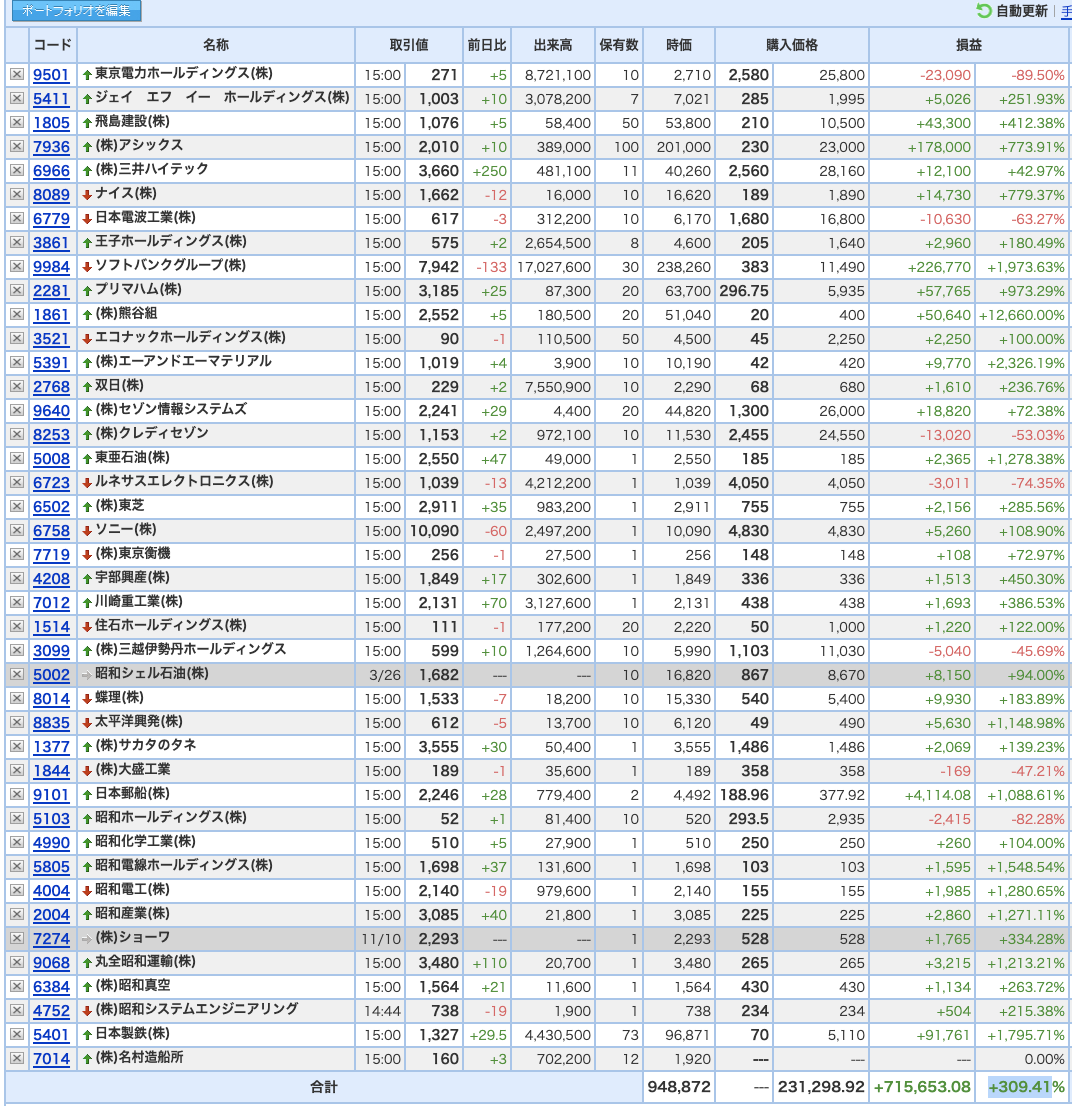Click the X icon for code 2768
Screen dimensions: 1072x1106
tap(17, 387)
